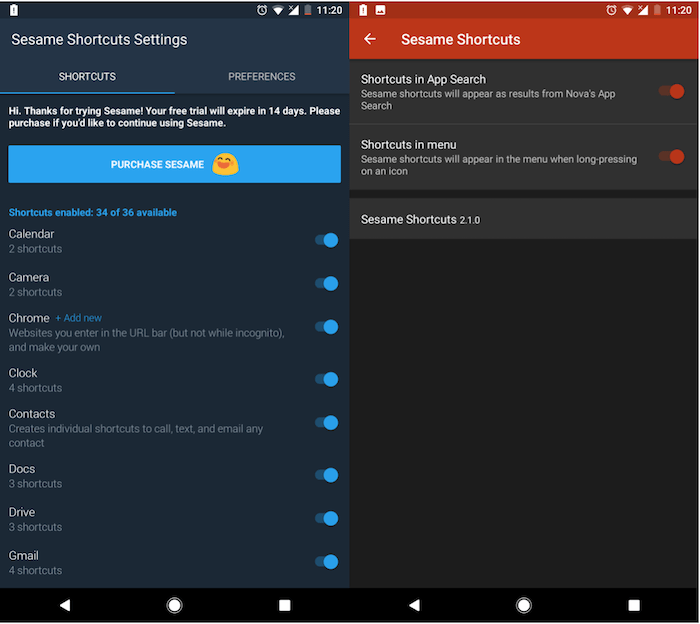Turn off Shortcuts in App Search switch
The image size is (700, 624).
(x=672, y=92)
